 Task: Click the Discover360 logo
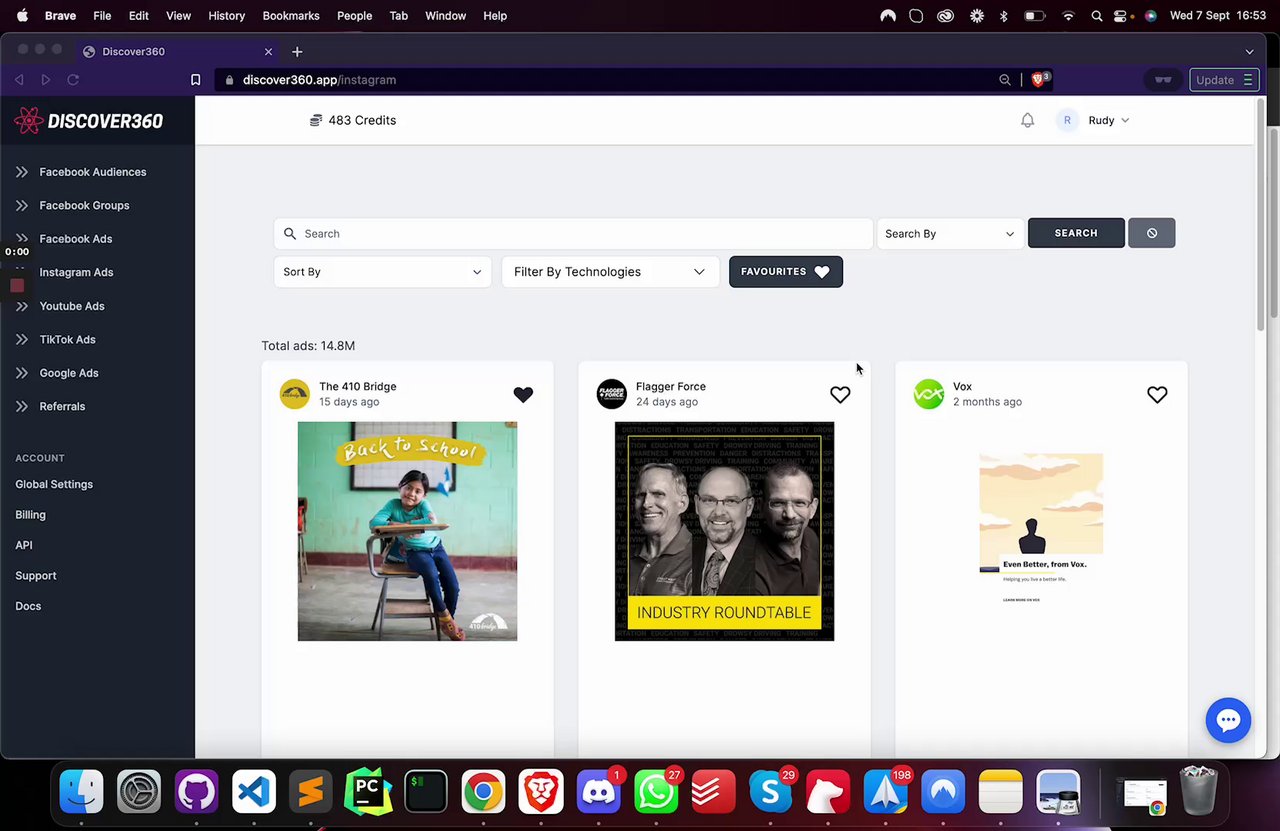pyautogui.click(x=89, y=121)
